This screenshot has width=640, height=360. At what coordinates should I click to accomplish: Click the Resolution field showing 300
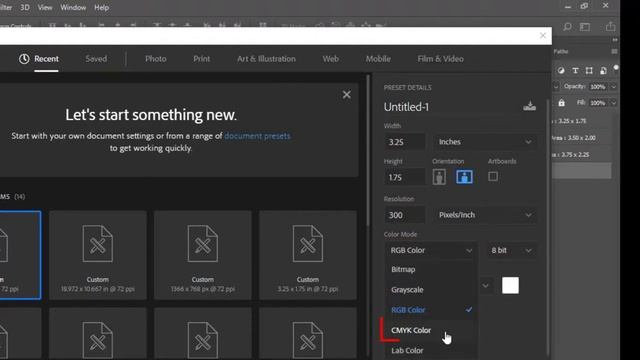point(405,215)
